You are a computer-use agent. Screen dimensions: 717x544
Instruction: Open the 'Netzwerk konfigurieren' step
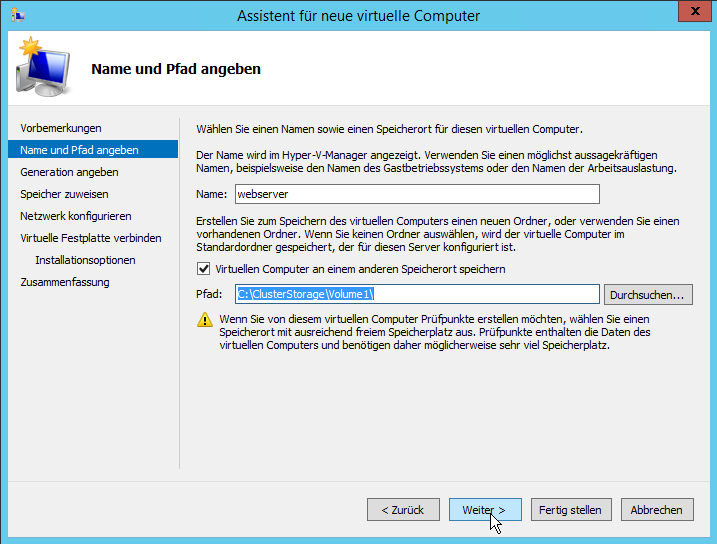(x=75, y=216)
